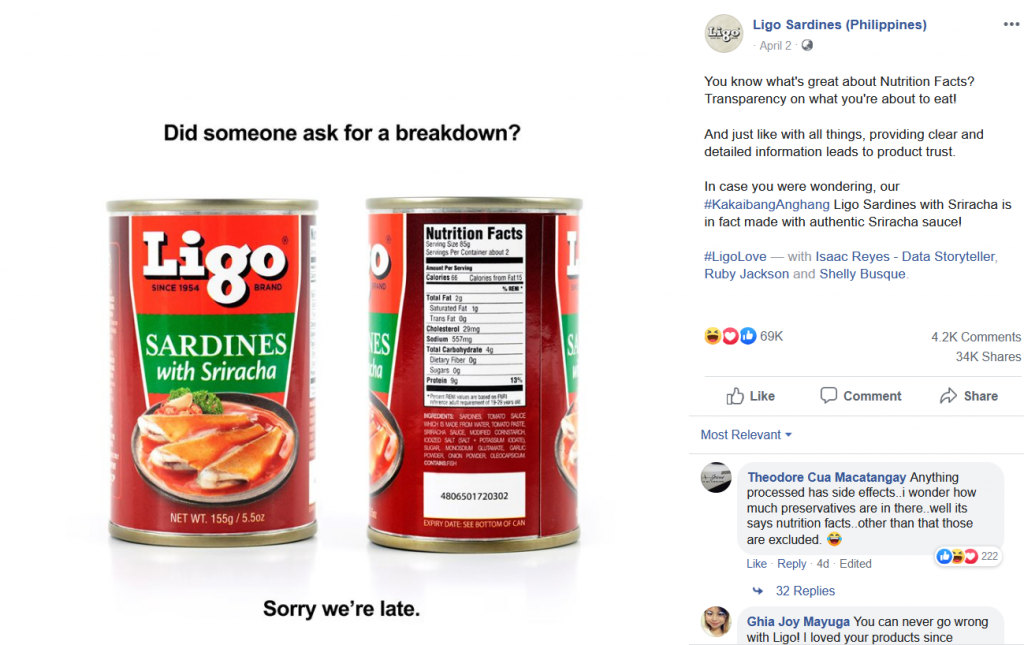The width and height of the screenshot is (1024, 645).
Task: Open tagged profile Shelly Busque
Action: [862, 274]
